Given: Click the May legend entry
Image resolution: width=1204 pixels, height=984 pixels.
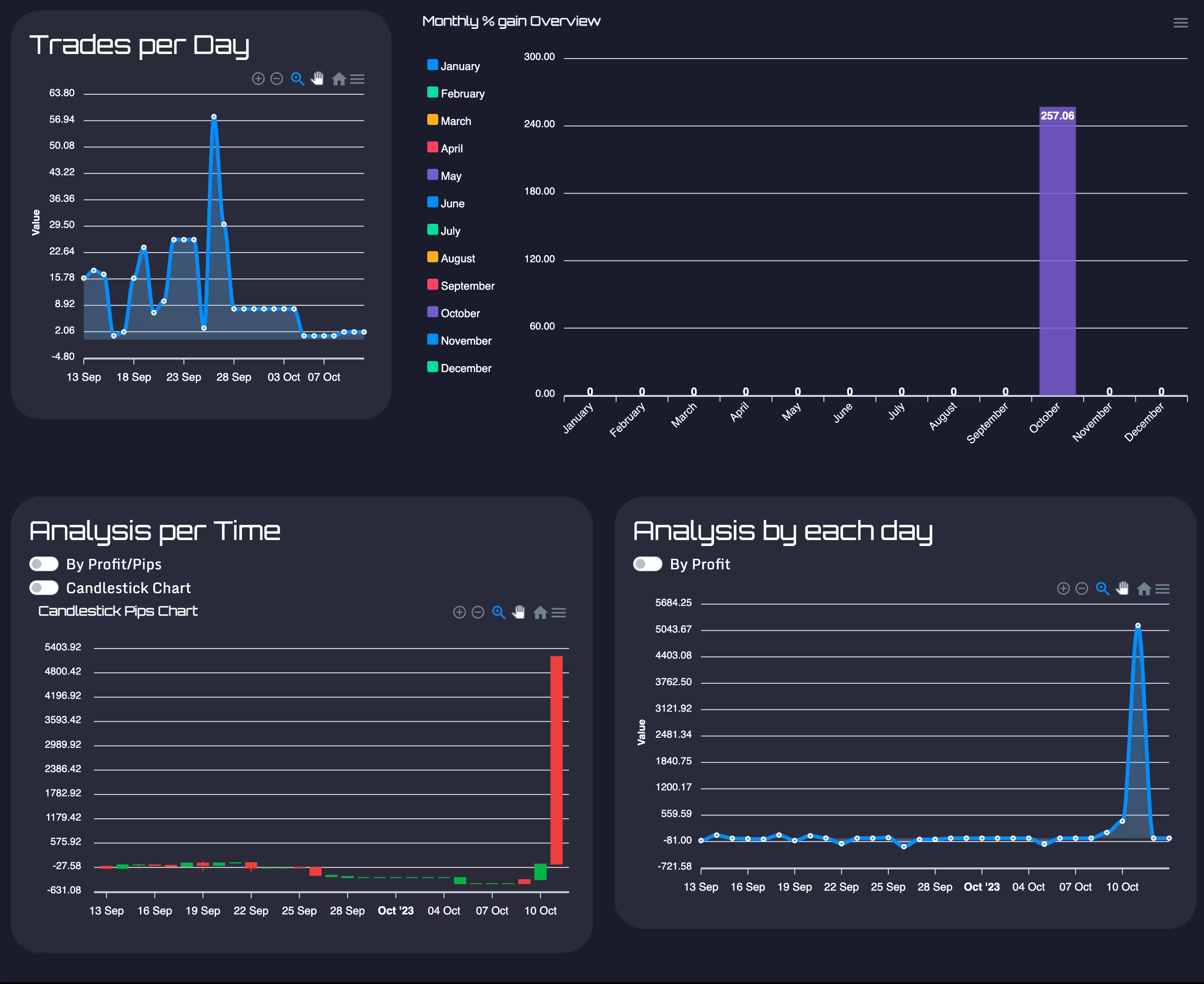Looking at the screenshot, I should [x=445, y=176].
